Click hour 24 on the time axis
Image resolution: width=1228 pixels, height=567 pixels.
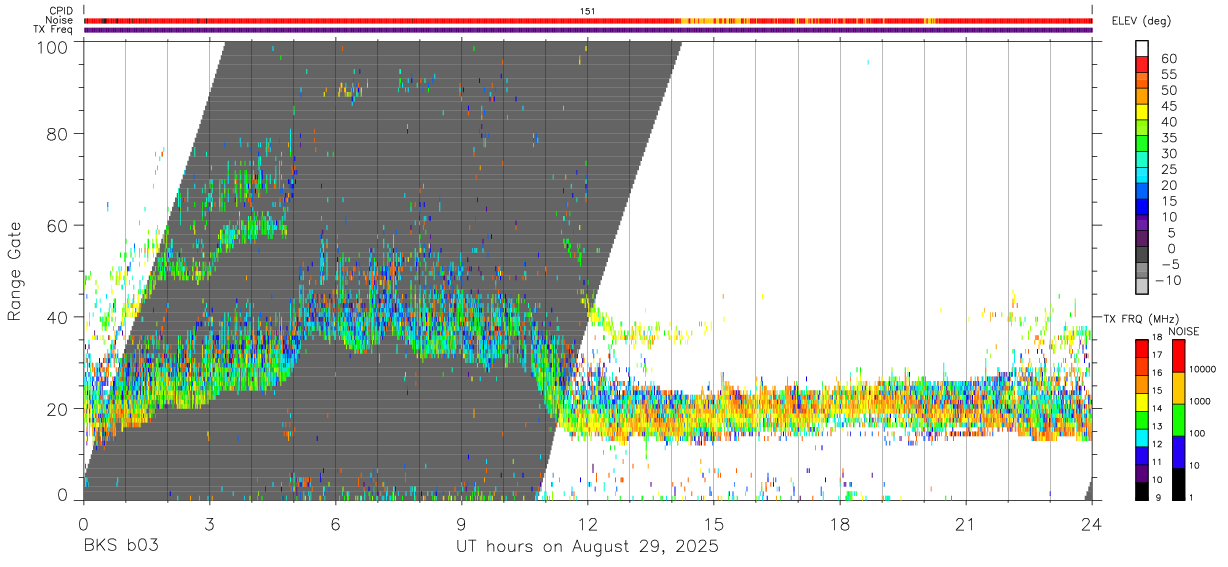(x=1092, y=524)
